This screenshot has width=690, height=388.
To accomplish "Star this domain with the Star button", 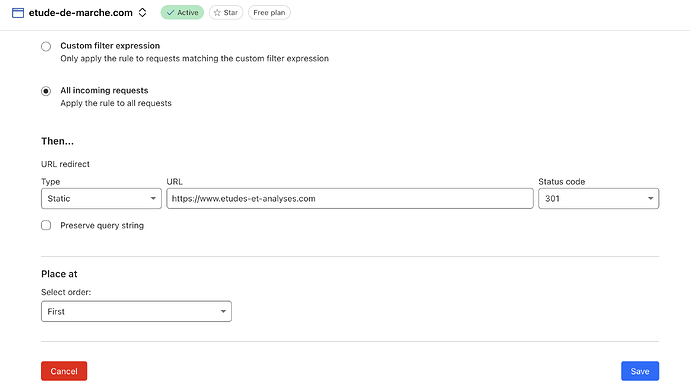I will (x=226, y=12).
